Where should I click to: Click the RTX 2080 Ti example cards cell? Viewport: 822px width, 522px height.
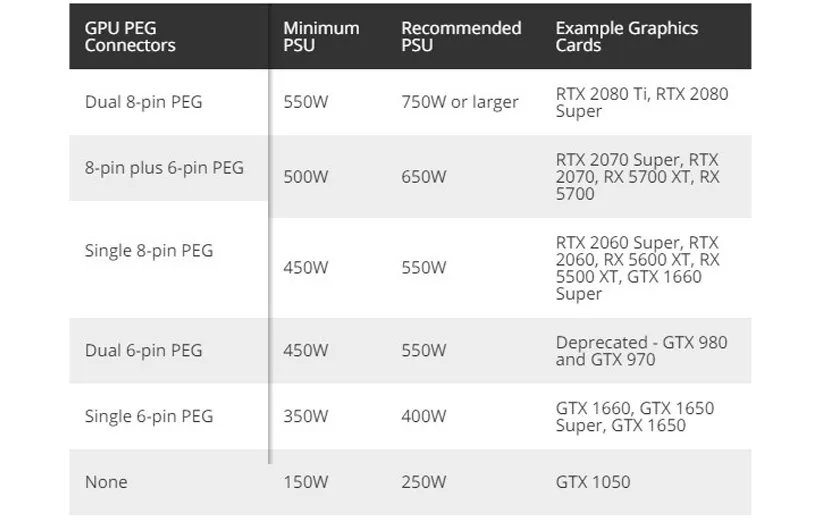[x=641, y=102]
